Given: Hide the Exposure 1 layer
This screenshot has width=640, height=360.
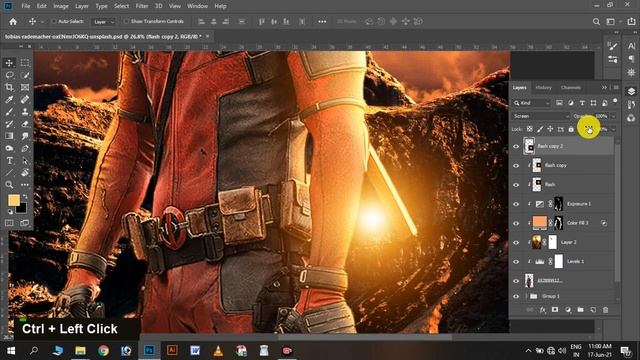Looking at the screenshot, I should tap(516, 204).
